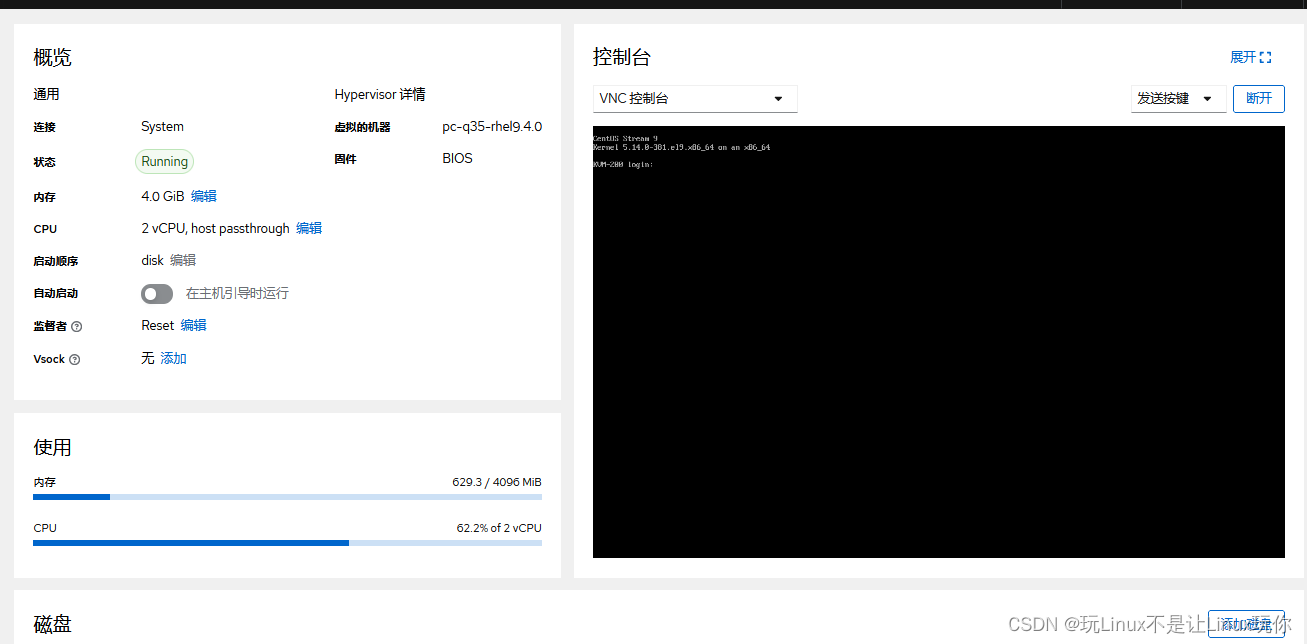Open the 发送按键 send key dropdown
This screenshot has width=1307, height=644.
pyautogui.click(x=1178, y=99)
